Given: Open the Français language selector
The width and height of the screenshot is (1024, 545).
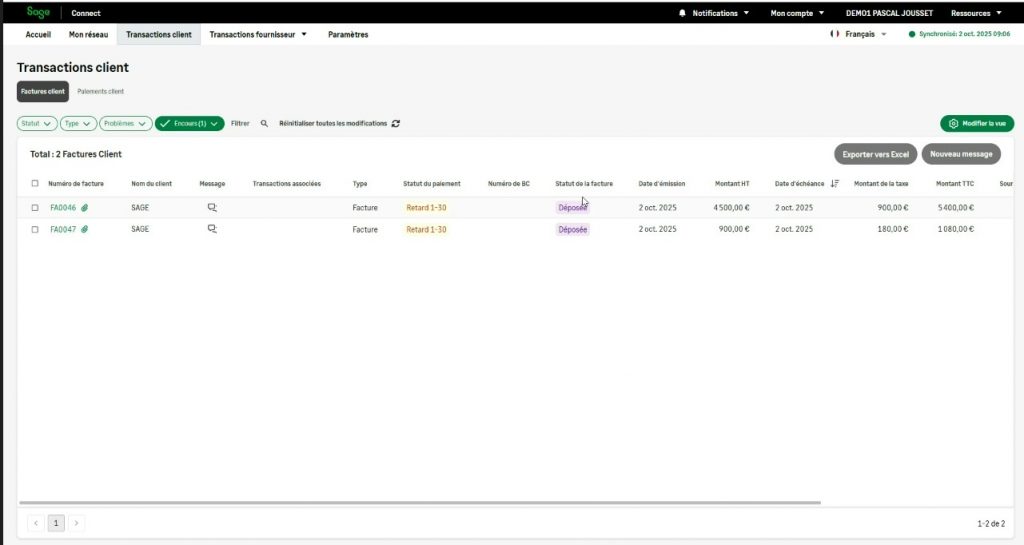Looking at the screenshot, I should 859,34.
